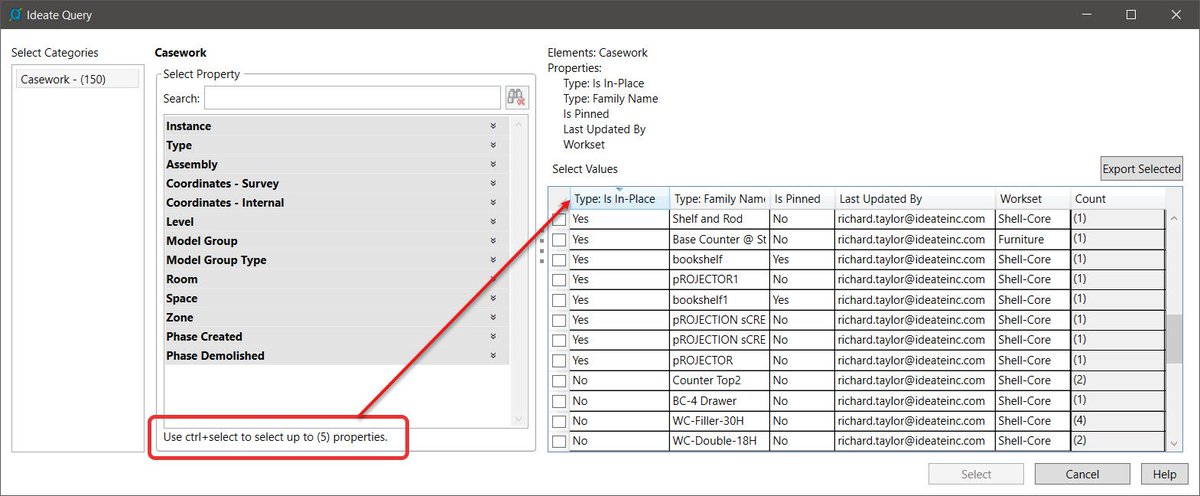Expand the Phase Created group

(x=493, y=336)
